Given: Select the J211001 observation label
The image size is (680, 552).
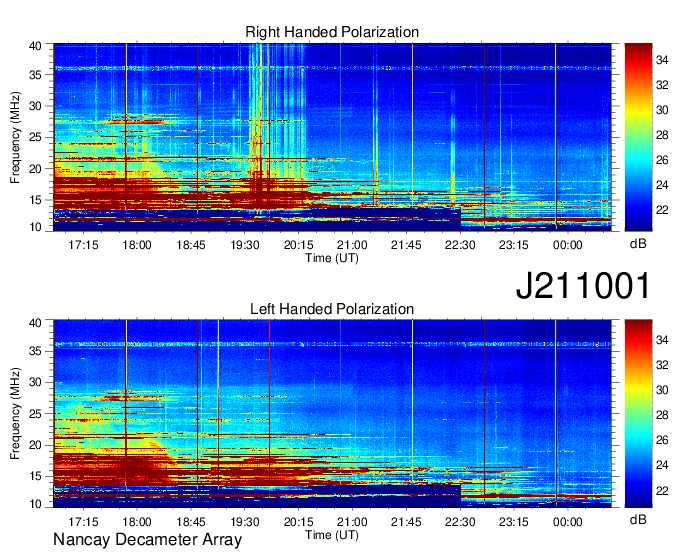Looking at the screenshot, I should pyautogui.click(x=583, y=286).
